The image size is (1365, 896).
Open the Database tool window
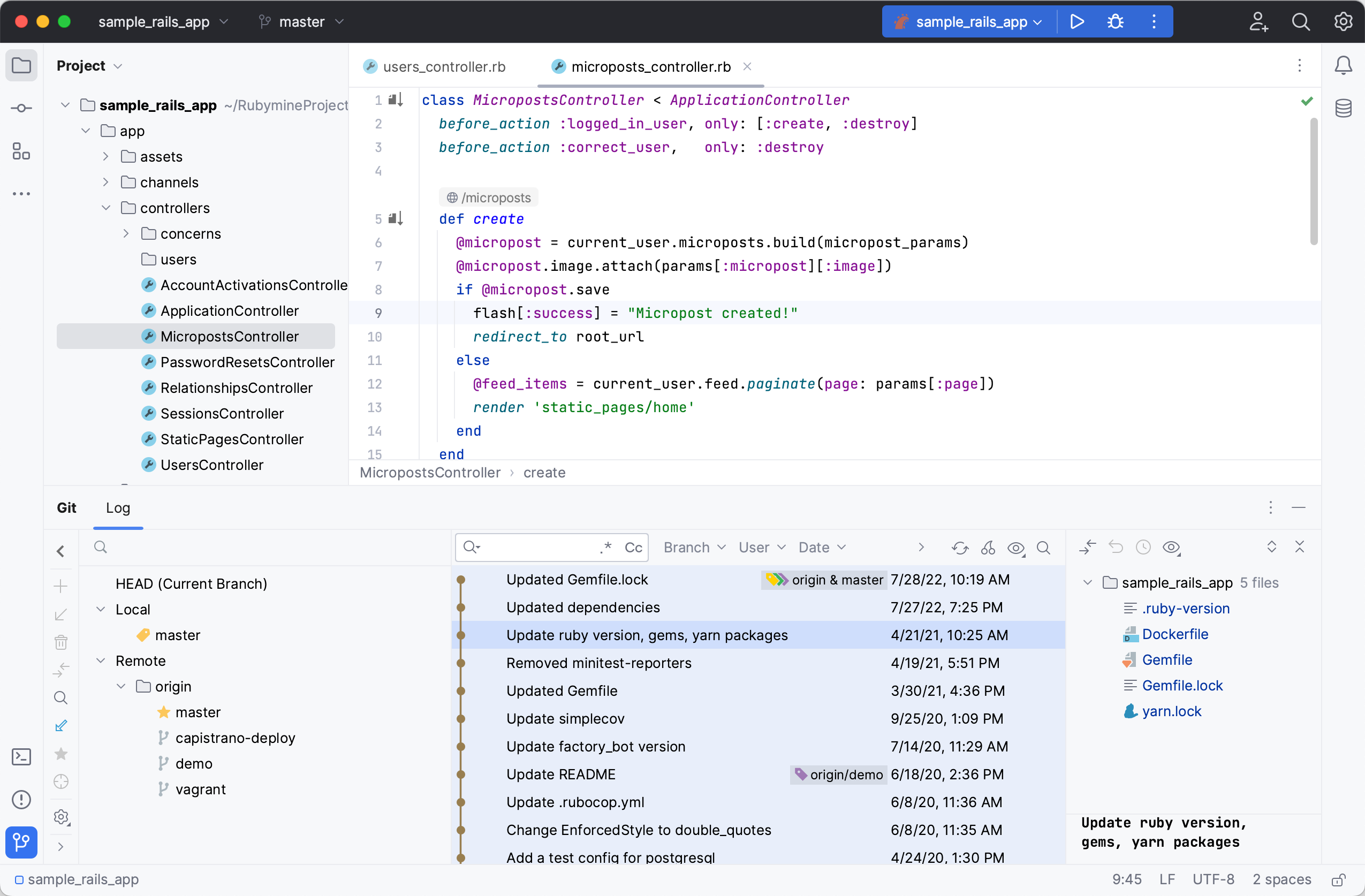pos(1344,108)
